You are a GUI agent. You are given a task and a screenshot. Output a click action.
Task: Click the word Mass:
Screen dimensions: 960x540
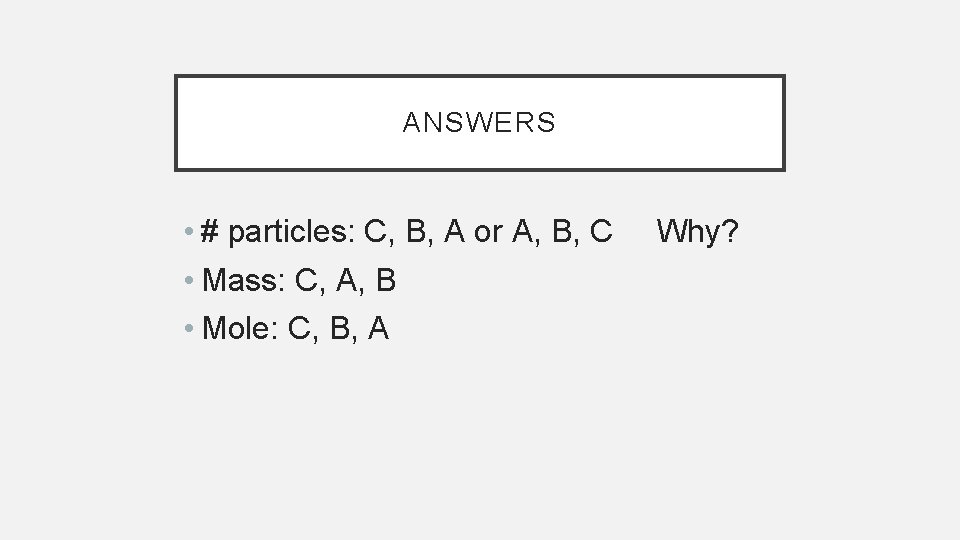(245, 281)
